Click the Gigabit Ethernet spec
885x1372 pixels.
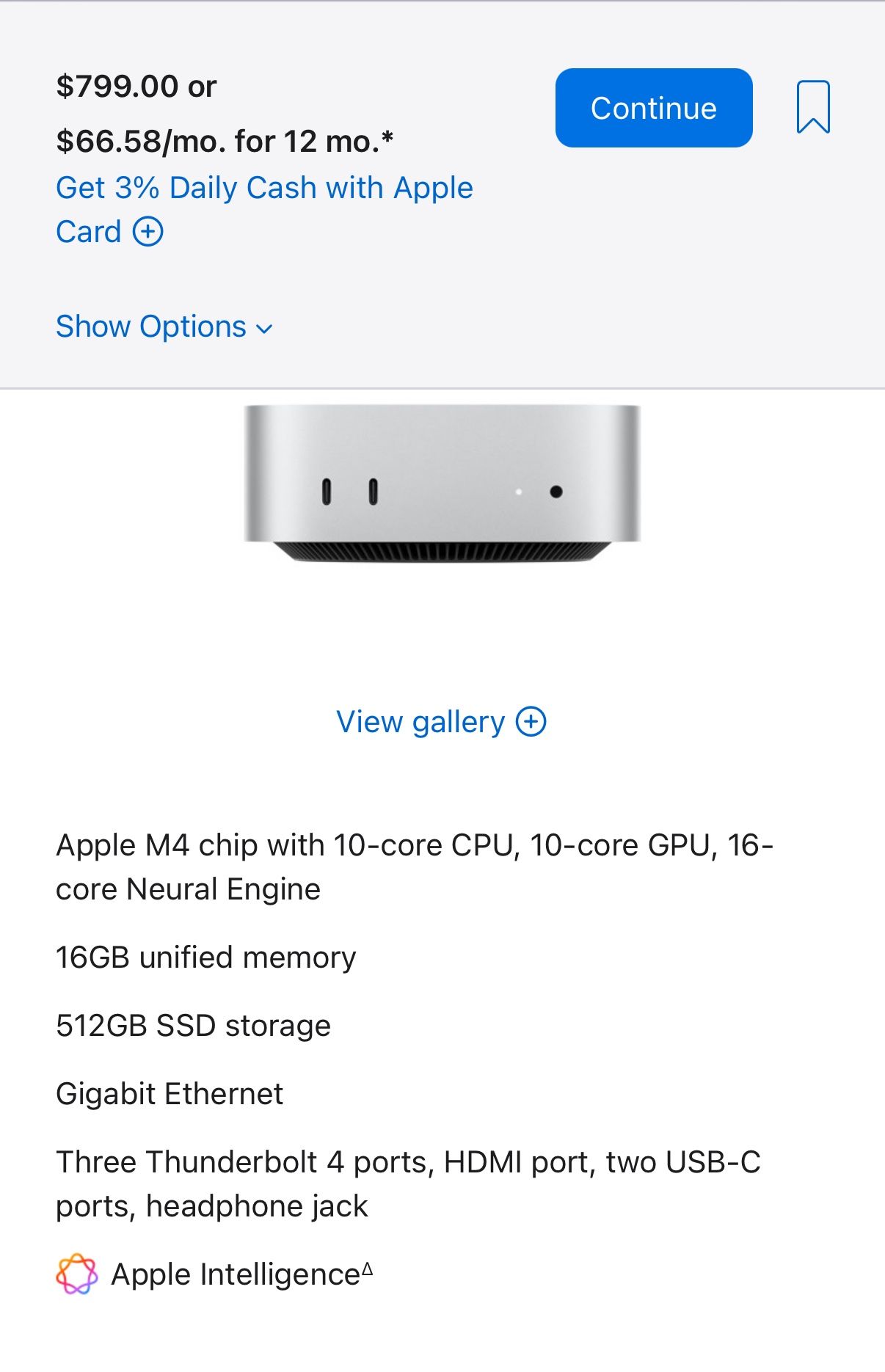click(170, 1094)
